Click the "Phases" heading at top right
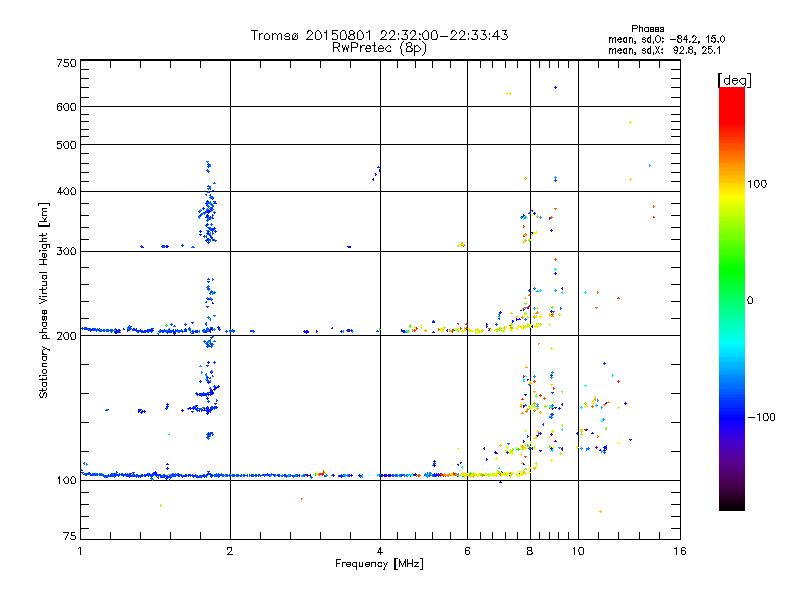This screenshot has width=800, height=600. [647, 29]
